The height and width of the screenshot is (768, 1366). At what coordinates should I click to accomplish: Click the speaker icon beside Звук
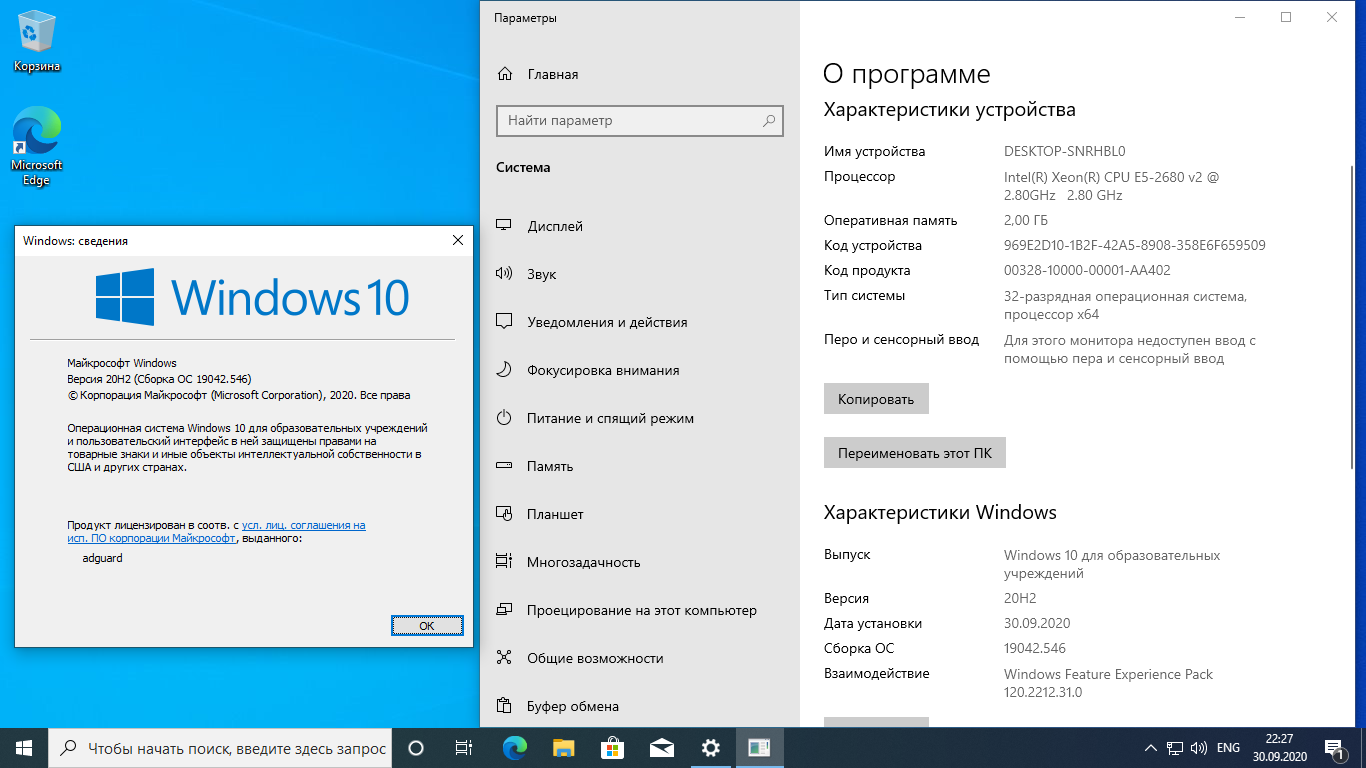pos(505,274)
